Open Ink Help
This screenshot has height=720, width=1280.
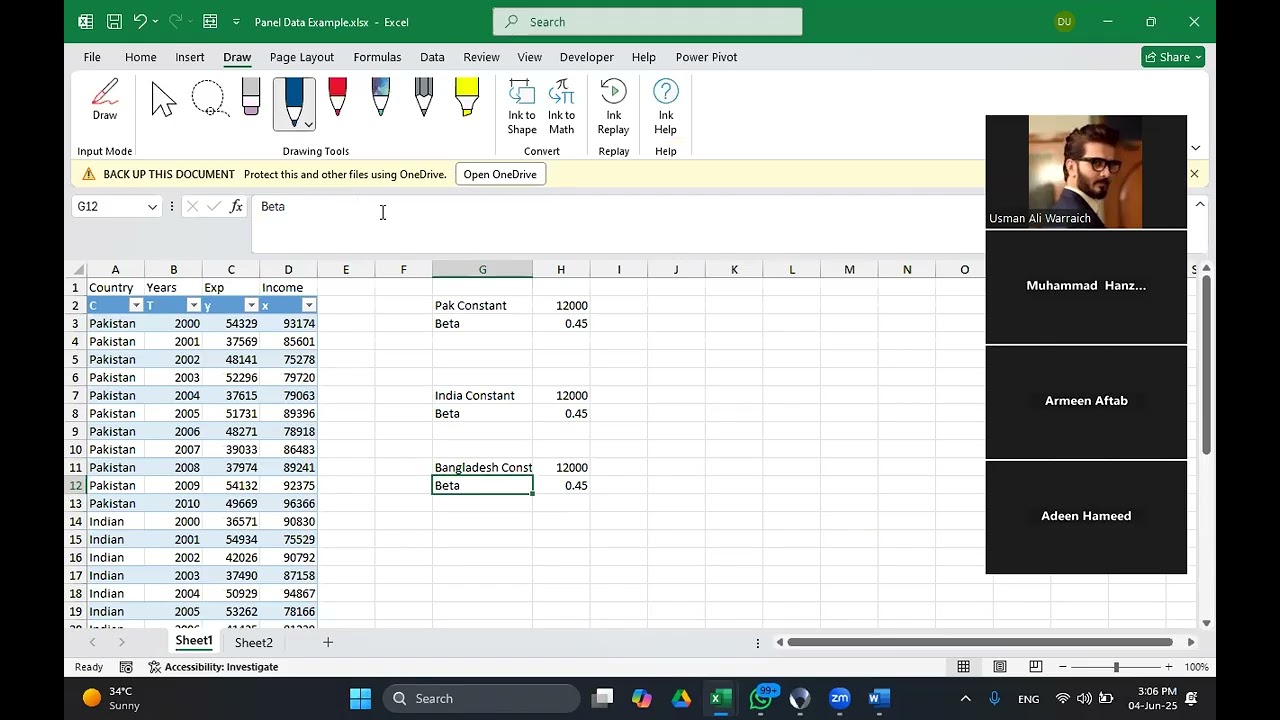[x=666, y=107]
